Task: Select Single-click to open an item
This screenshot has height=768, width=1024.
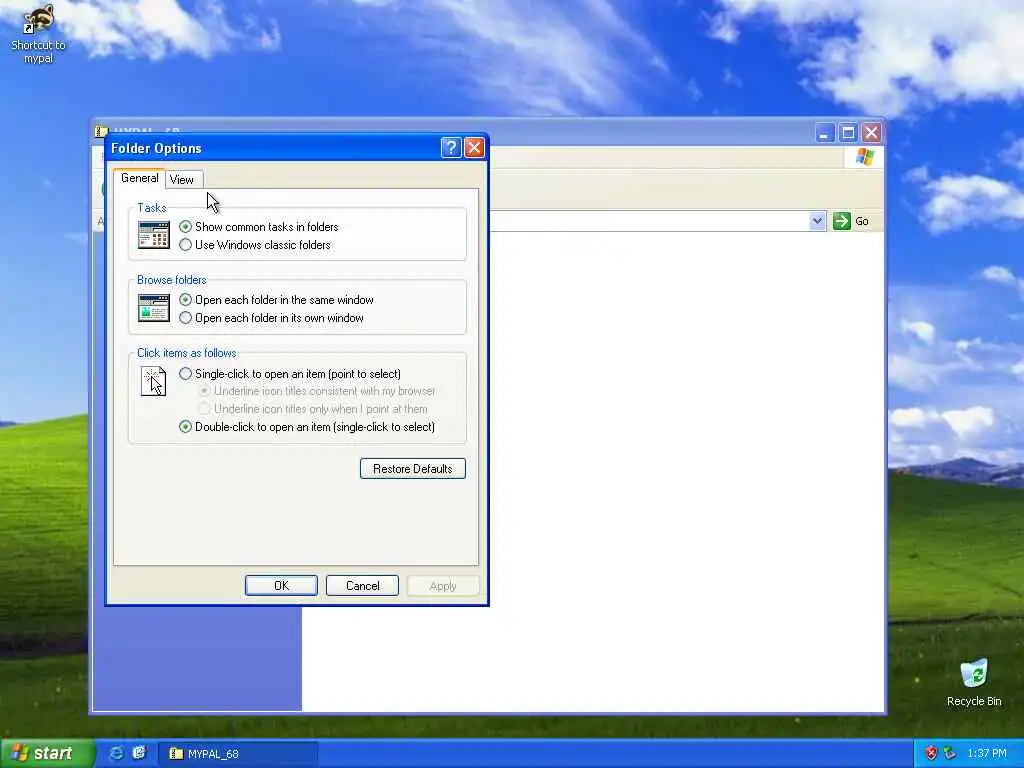Action: tap(290, 374)
